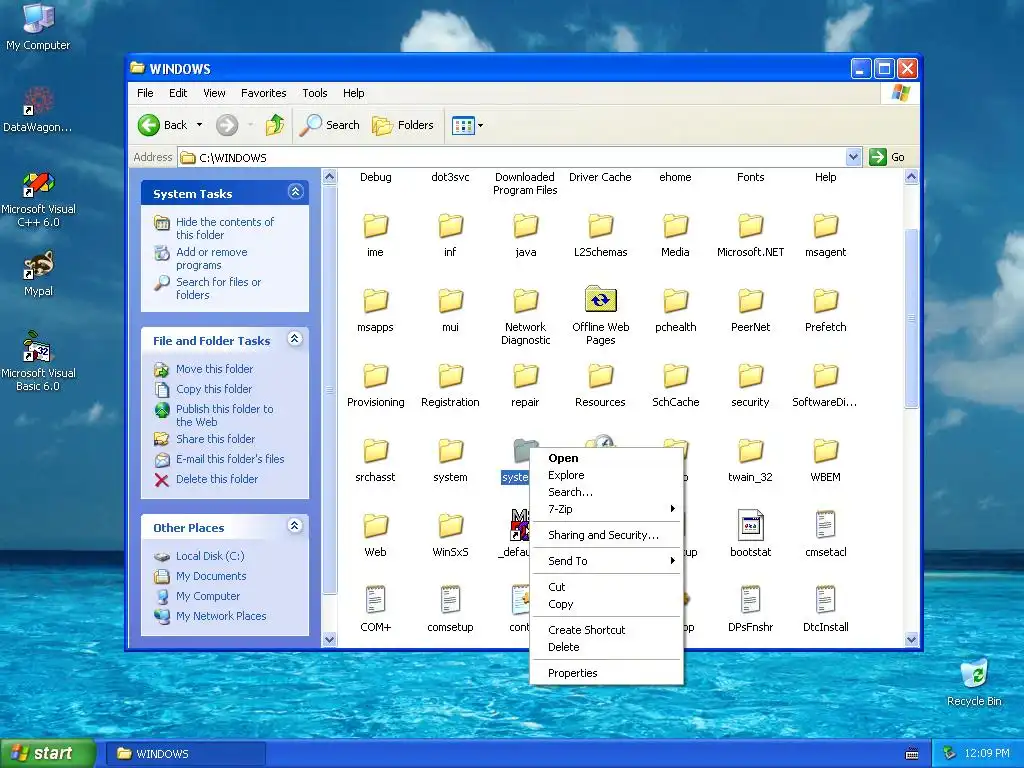Open the File menu
The height and width of the screenshot is (768, 1024).
tap(145, 93)
